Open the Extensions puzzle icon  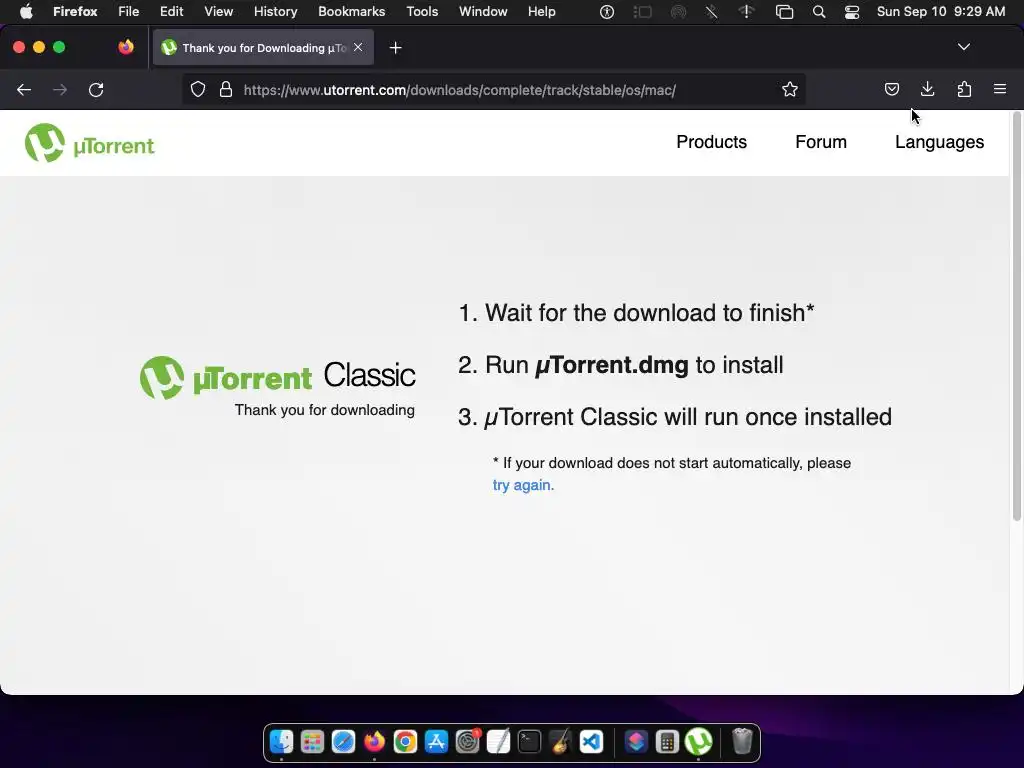964,89
